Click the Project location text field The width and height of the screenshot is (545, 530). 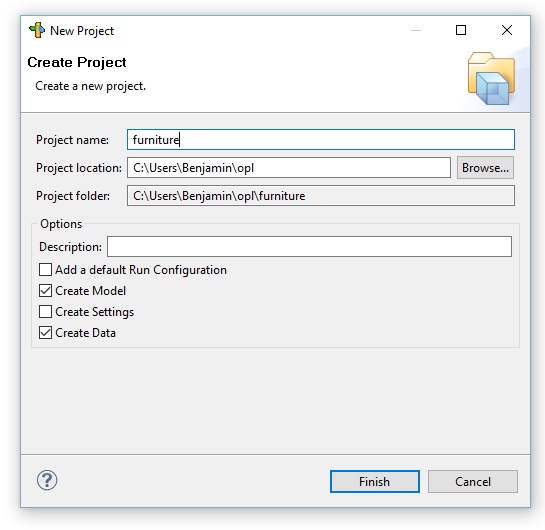coord(289,168)
